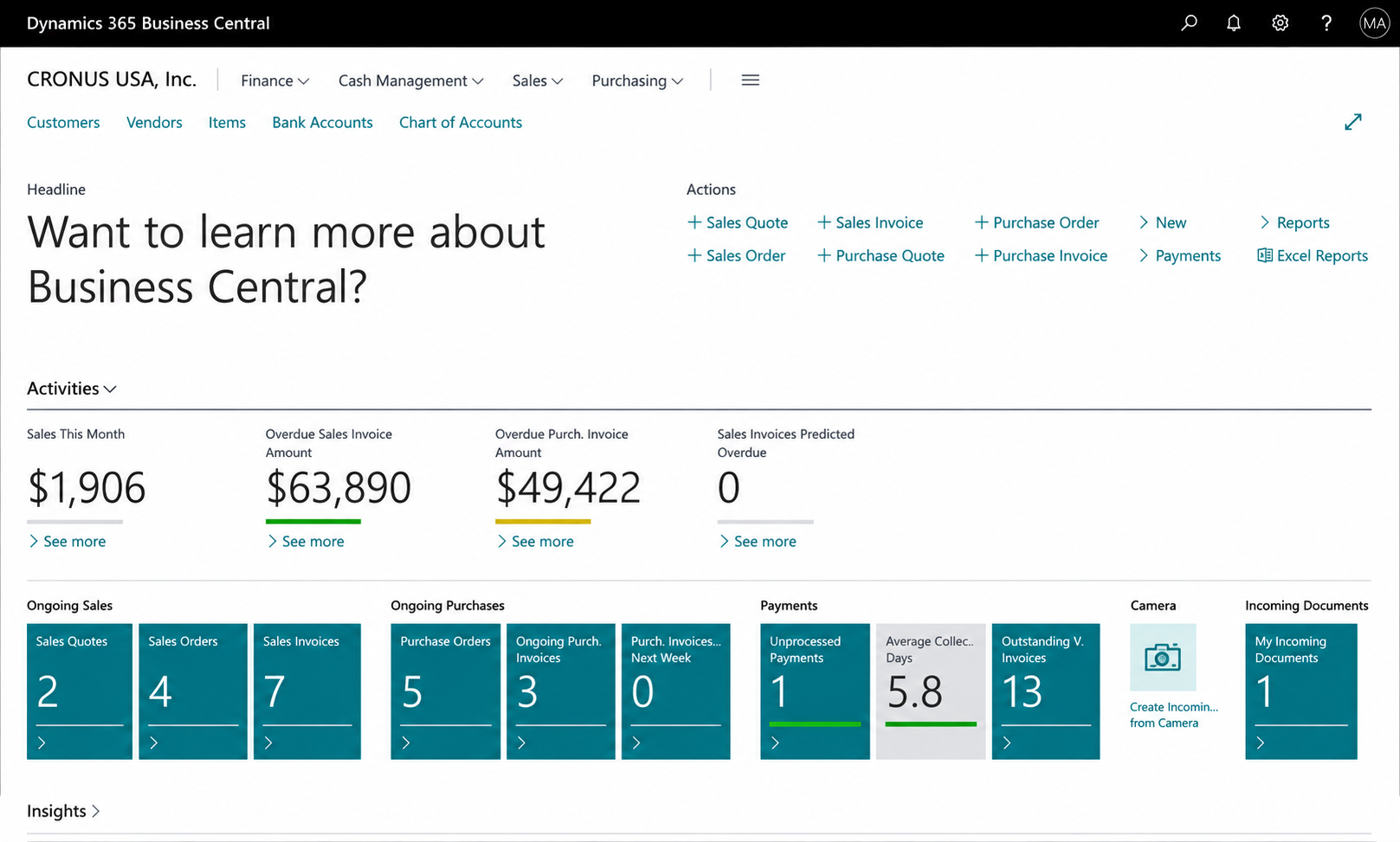The width and height of the screenshot is (1400, 842).
Task: Expand the Finance menu
Action: (275, 80)
